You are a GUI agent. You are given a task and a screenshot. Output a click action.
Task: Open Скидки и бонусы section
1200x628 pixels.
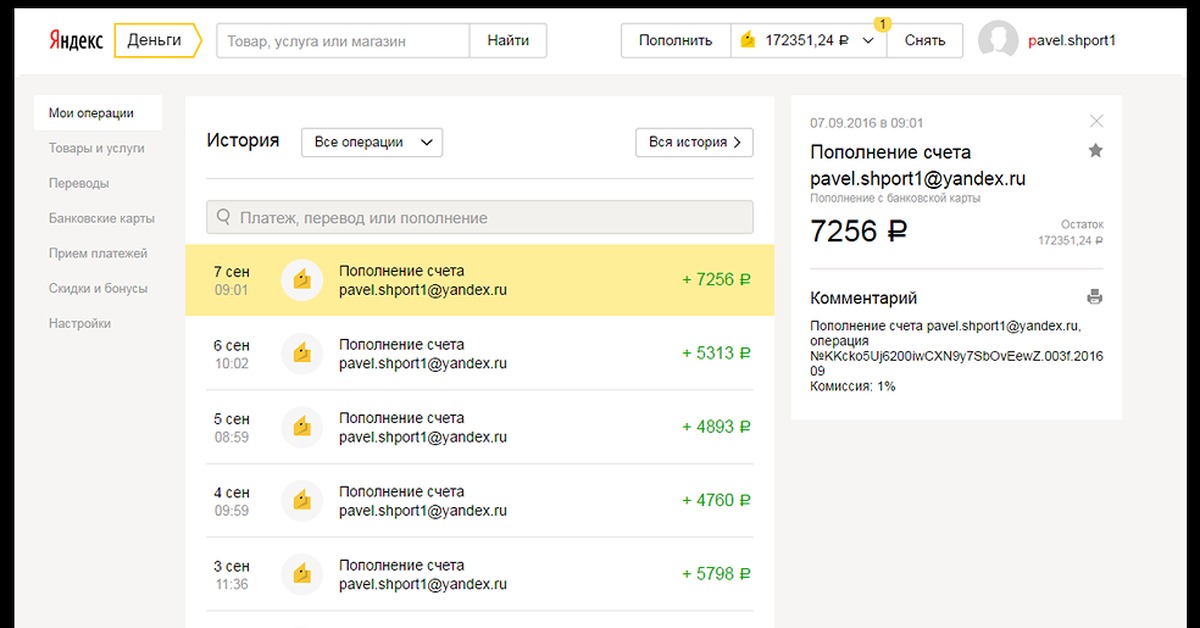click(98, 288)
